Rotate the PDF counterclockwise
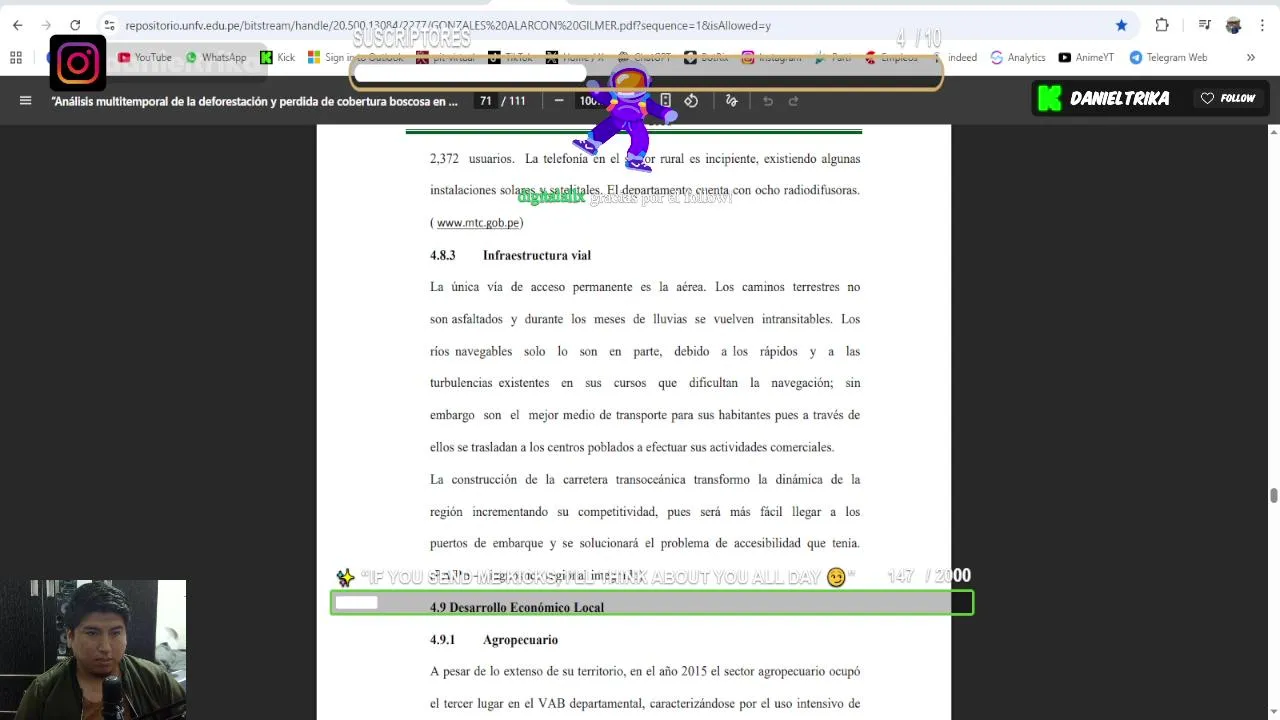The height and width of the screenshot is (720, 1280). click(691, 100)
